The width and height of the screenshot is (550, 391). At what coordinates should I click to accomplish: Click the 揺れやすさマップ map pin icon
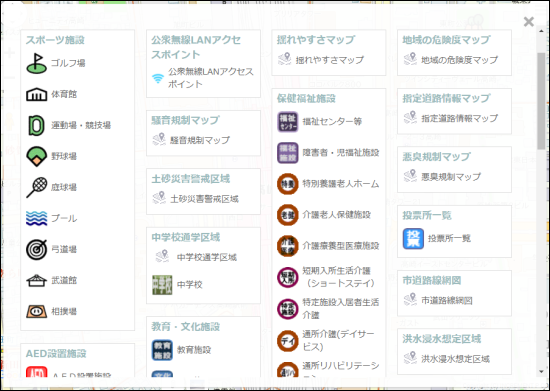[284, 59]
